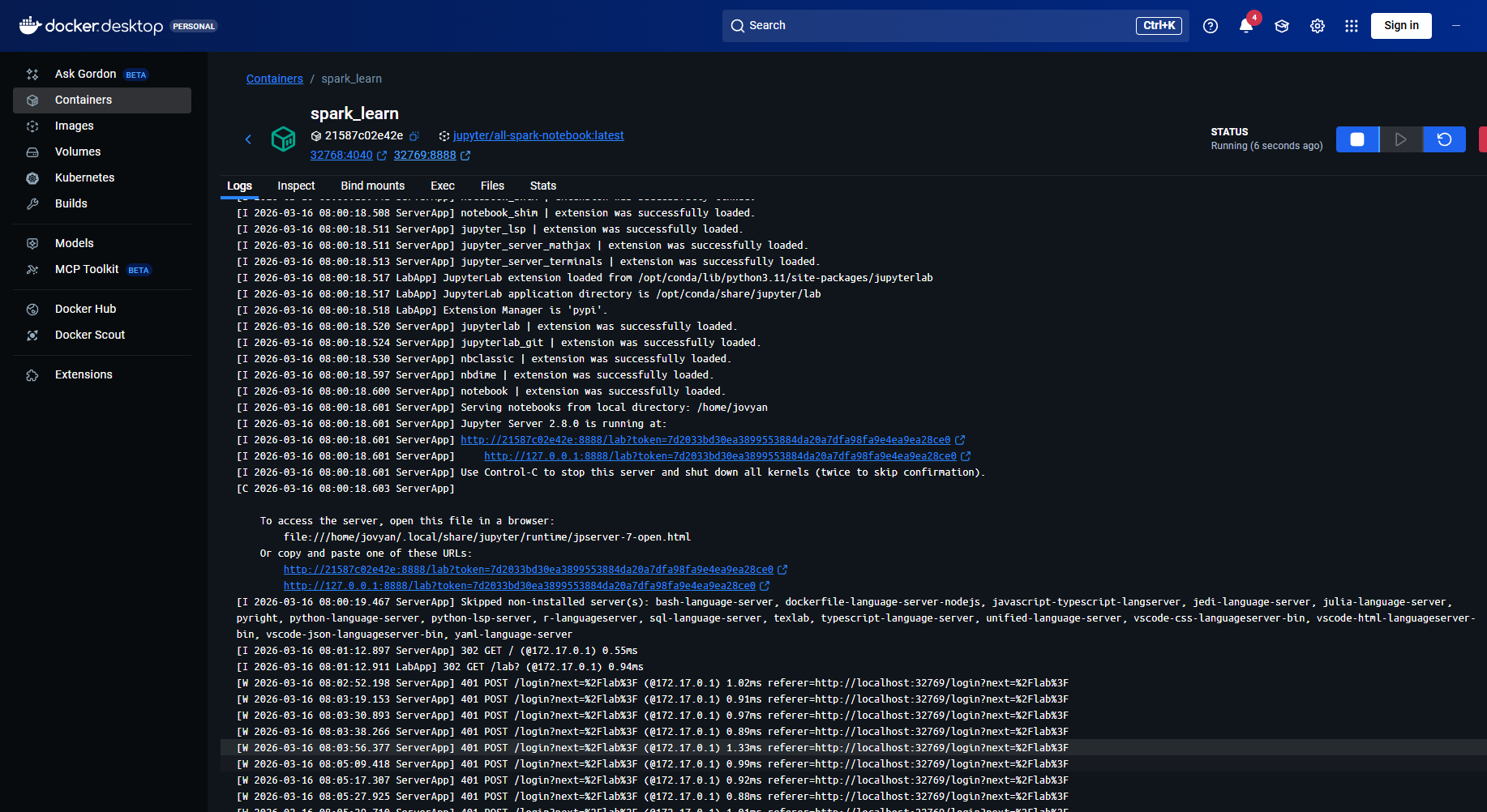Switch to the Bind mounts tab
1487x812 pixels.
point(373,186)
